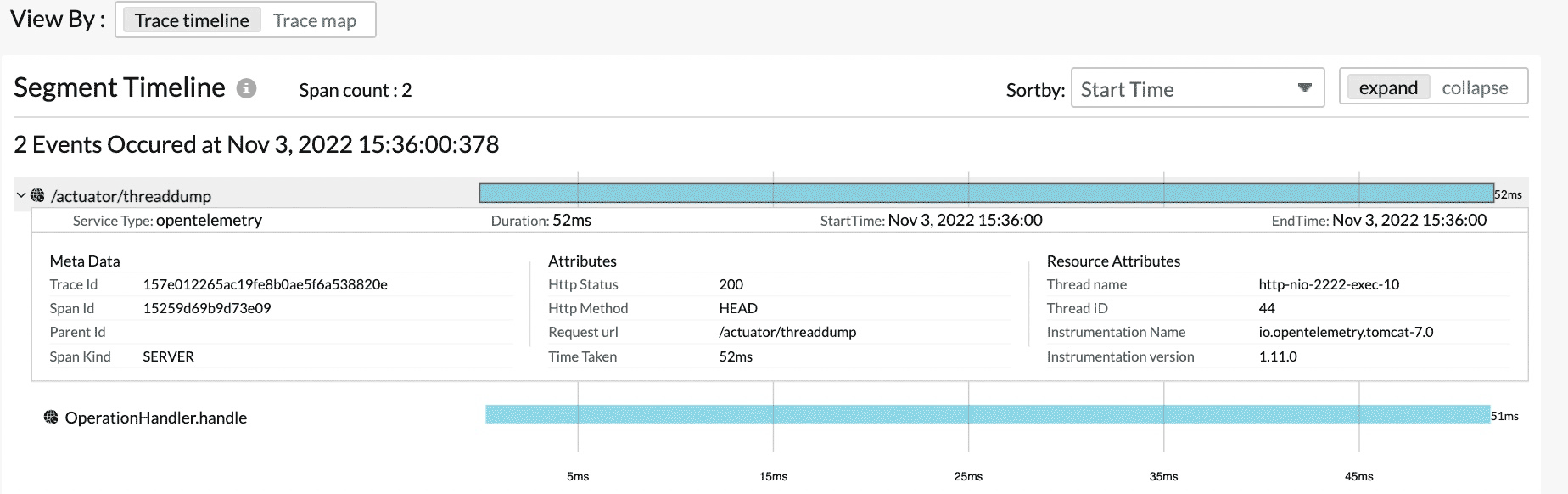Click the Trace Id value
Image resolution: width=1568 pixels, height=494 pixels.
[x=265, y=284]
